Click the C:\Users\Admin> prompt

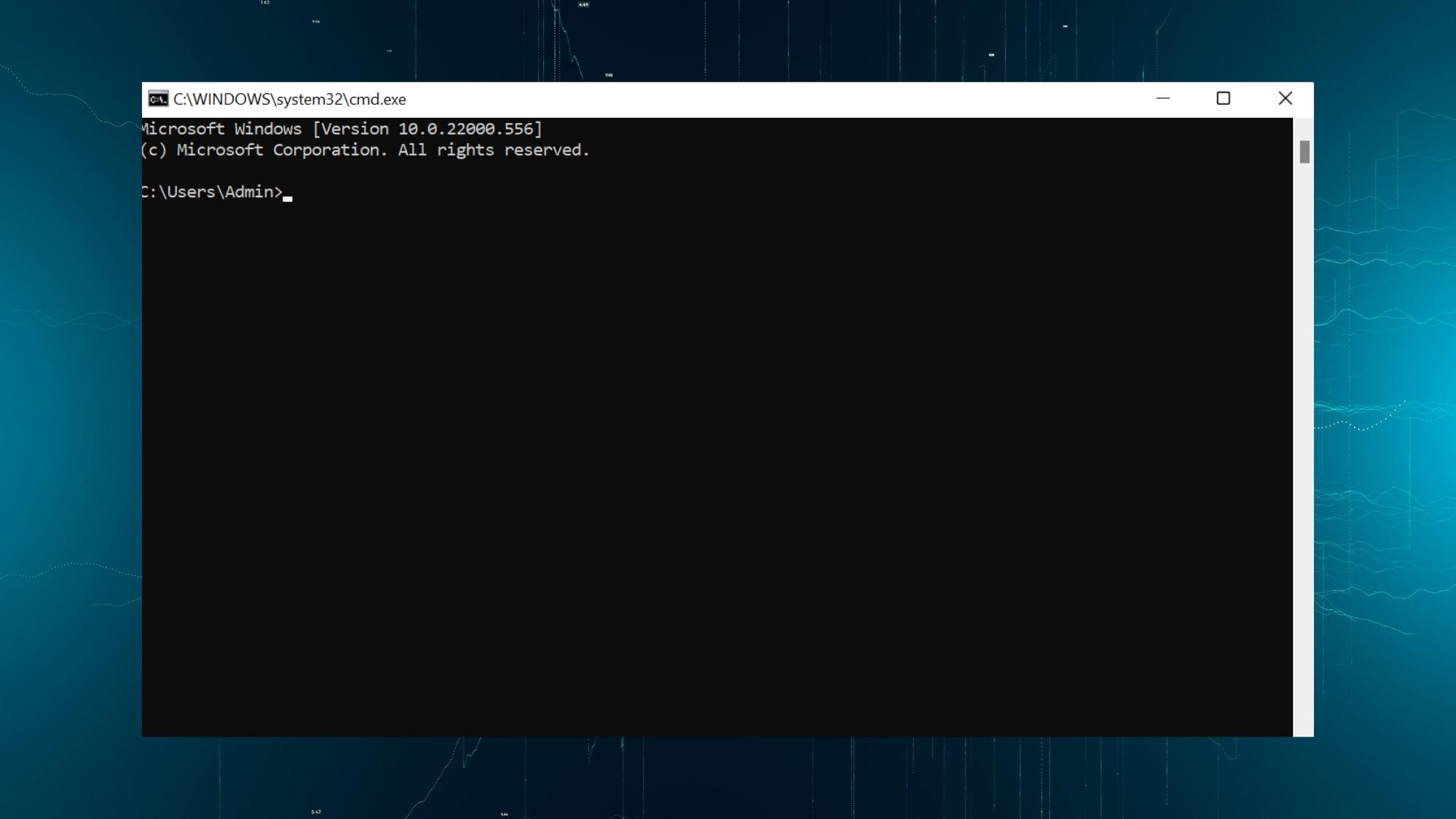pos(212,191)
